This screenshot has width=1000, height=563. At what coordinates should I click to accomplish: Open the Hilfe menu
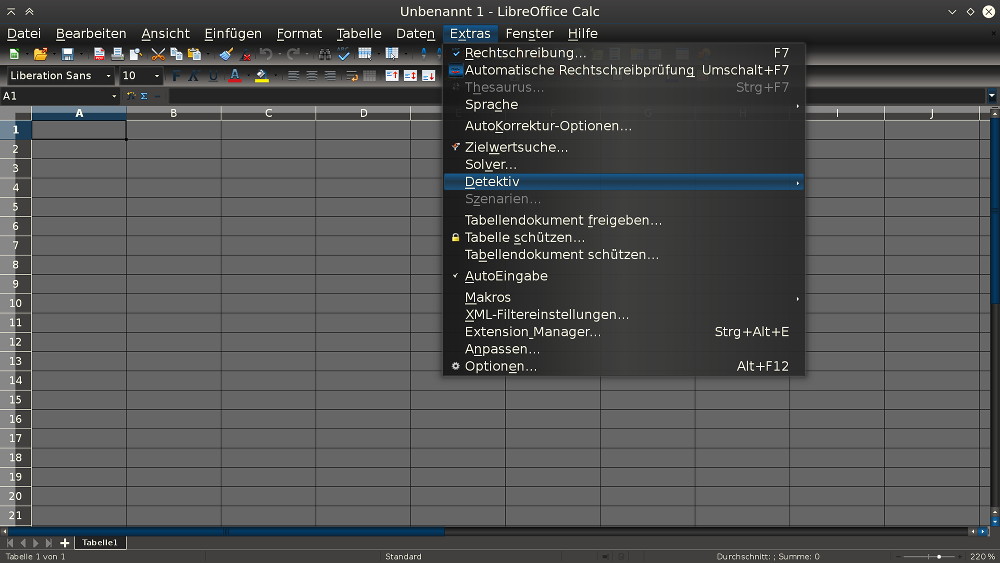point(582,33)
